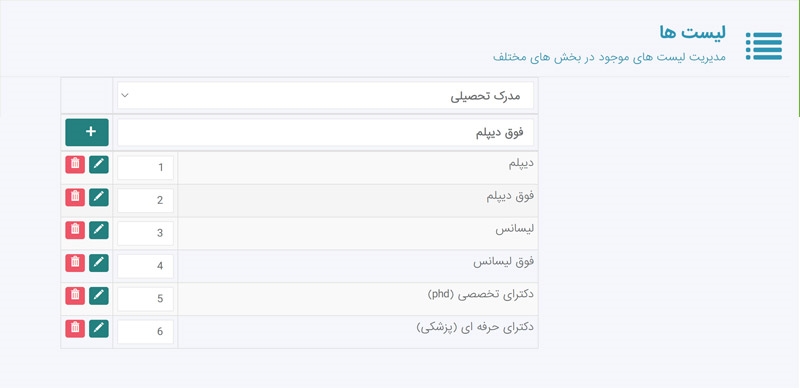Add new item with the green plus button
Screen dimensions: 800x388
coord(87,132)
